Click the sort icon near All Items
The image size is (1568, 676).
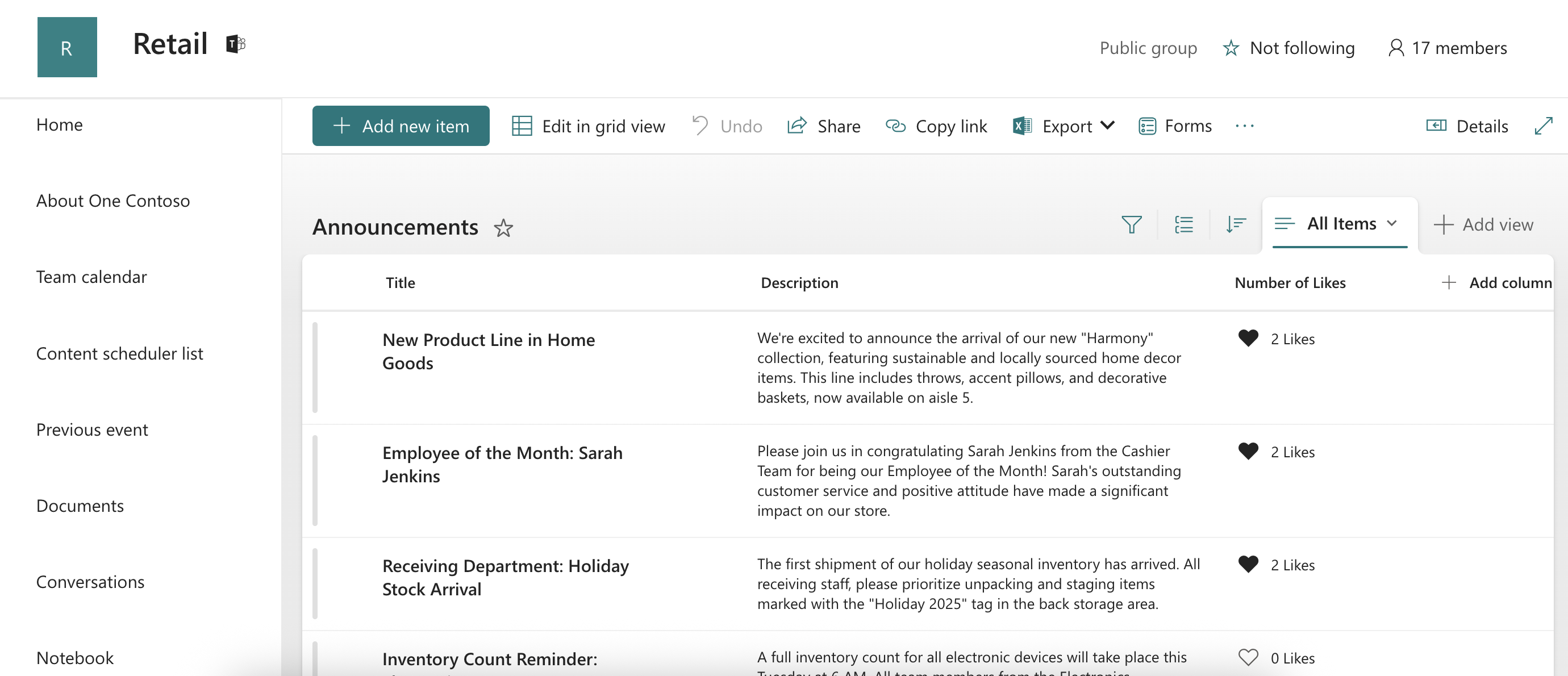pyautogui.click(x=1236, y=224)
